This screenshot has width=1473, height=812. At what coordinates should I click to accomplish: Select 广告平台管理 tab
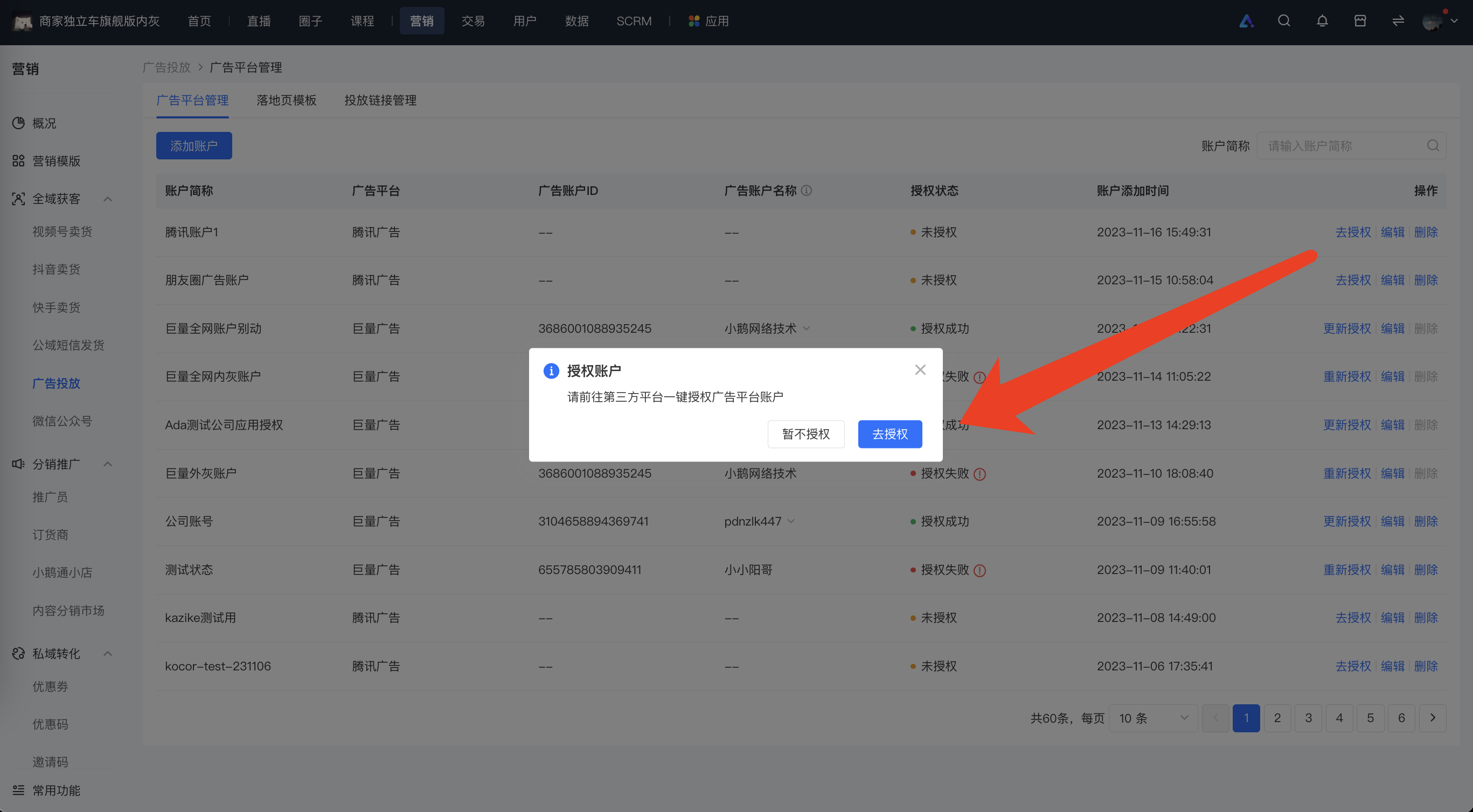193,100
